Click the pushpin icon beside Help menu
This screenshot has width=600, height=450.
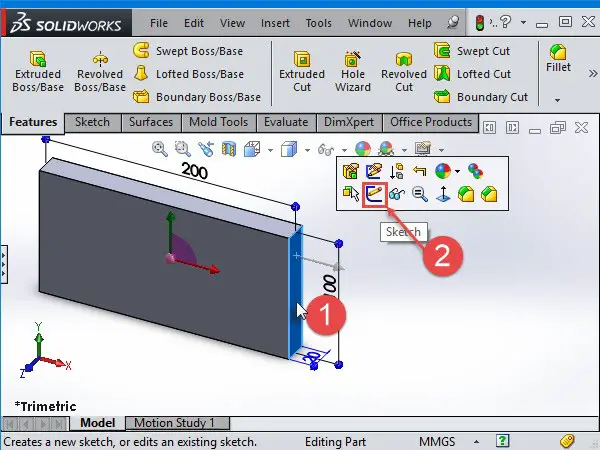point(453,22)
